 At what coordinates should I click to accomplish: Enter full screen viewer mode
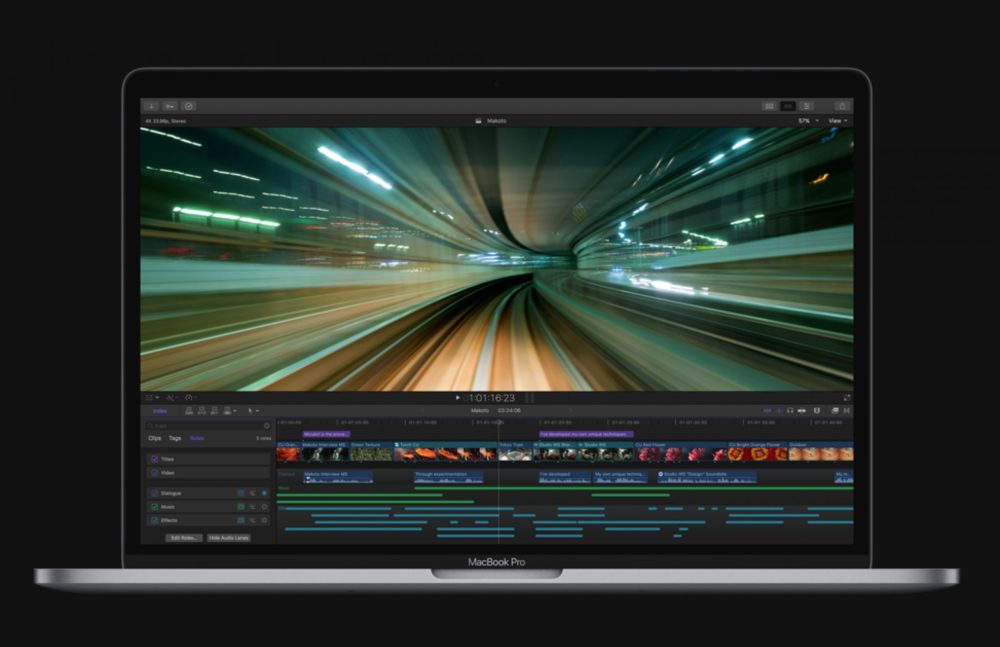pyautogui.click(x=847, y=397)
